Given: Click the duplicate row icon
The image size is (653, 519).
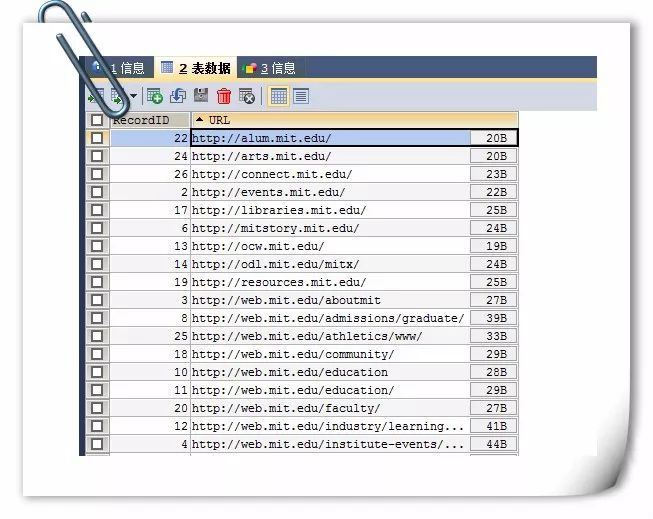Looking at the screenshot, I should point(178,96).
